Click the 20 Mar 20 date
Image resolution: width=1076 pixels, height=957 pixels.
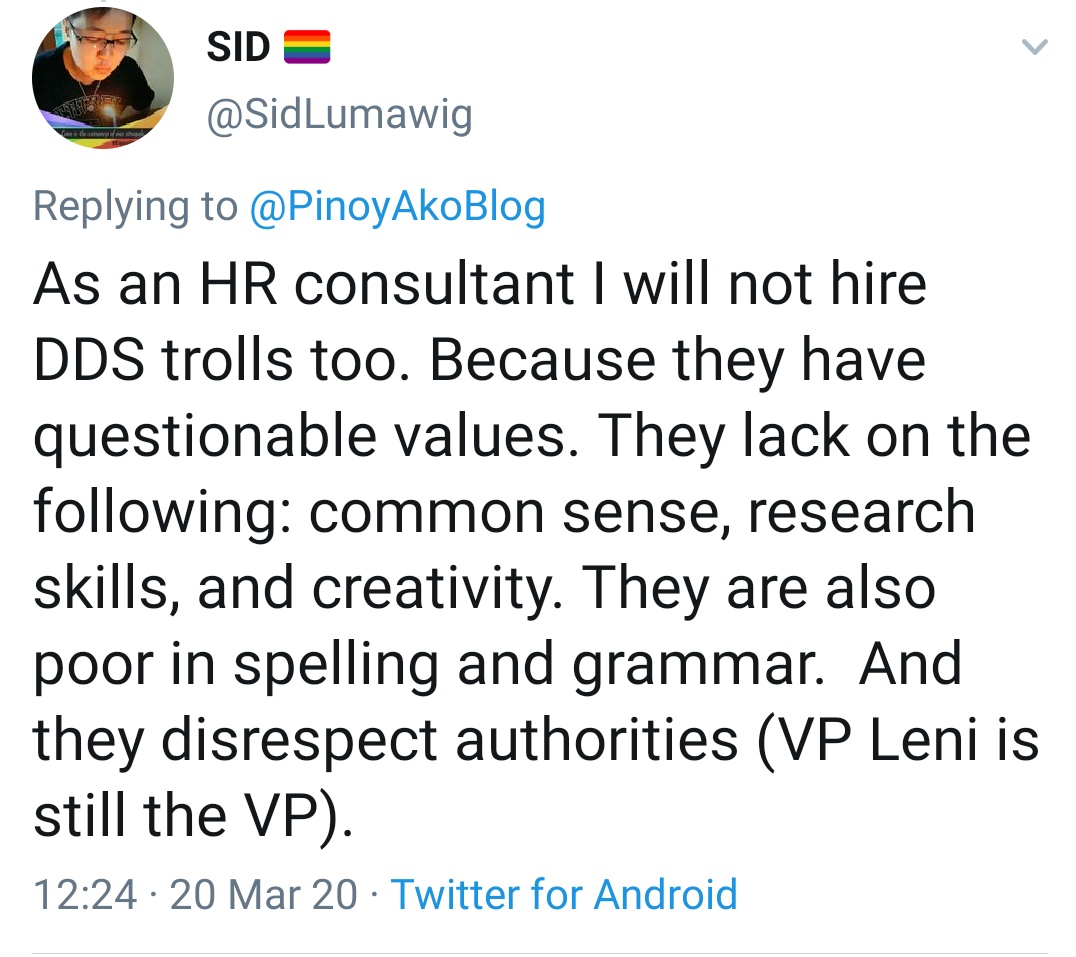[263, 893]
